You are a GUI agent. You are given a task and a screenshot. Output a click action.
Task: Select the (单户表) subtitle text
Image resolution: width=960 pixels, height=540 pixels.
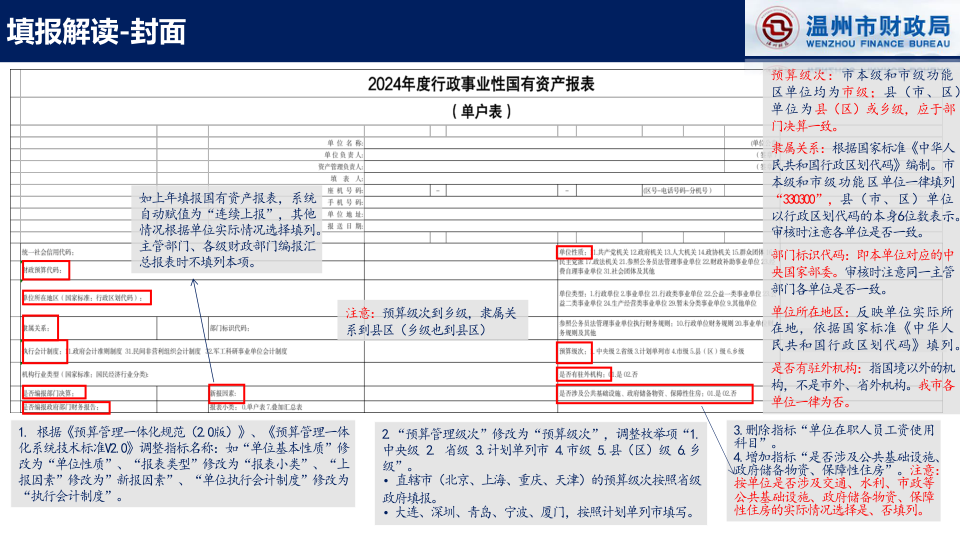click(x=482, y=111)
